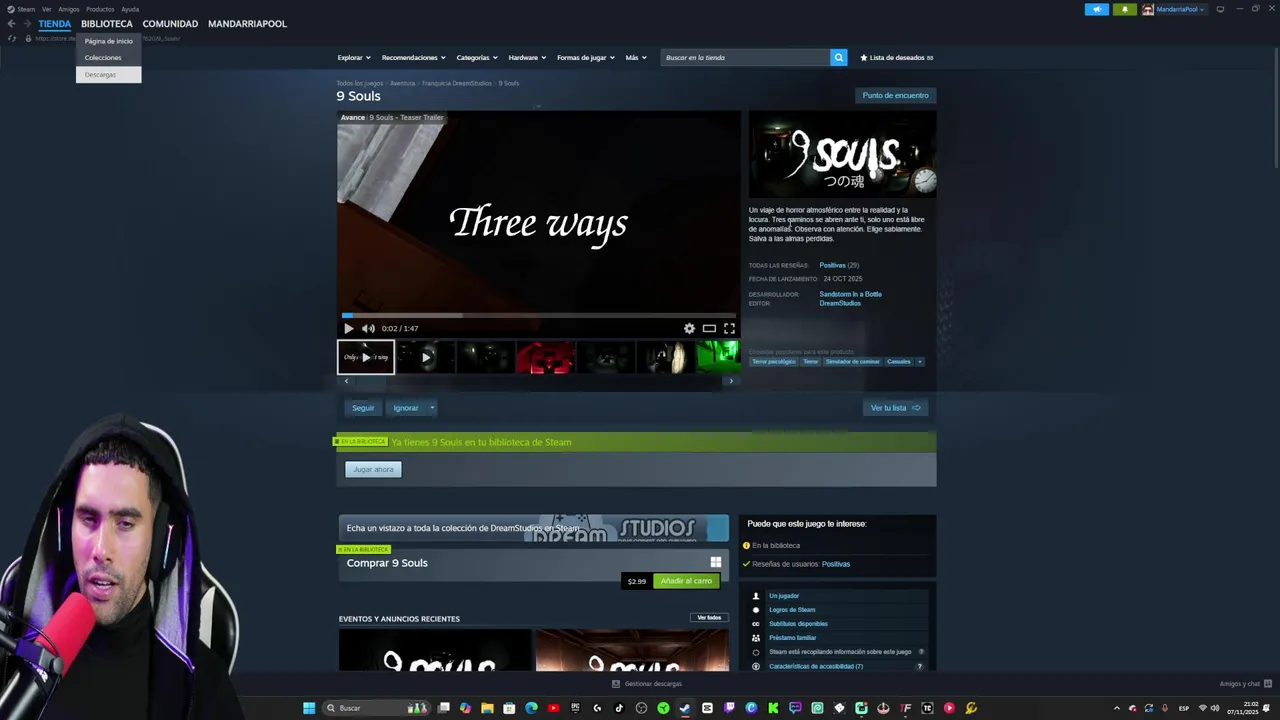Select the 'Terror psicológico' tag

(773, 361)
